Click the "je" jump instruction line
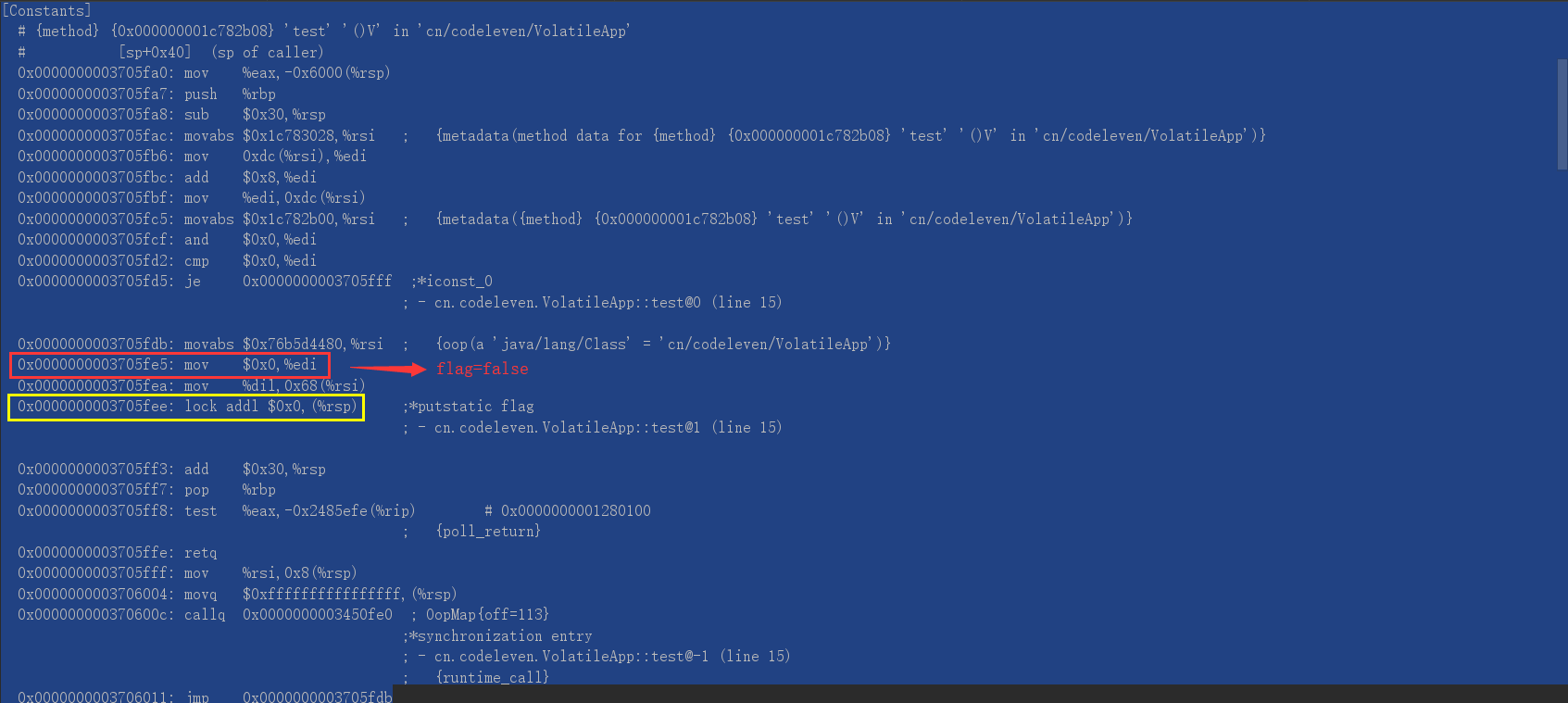 point(204,281)
